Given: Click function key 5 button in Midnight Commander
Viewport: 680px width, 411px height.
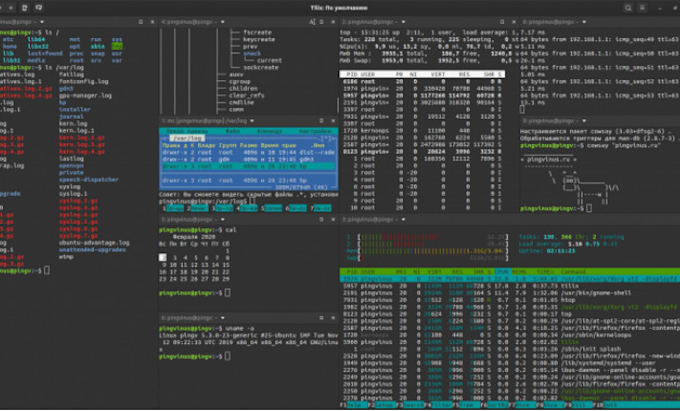Looking at the screenshot, I should pyautogui.click(x=273, y=209).
